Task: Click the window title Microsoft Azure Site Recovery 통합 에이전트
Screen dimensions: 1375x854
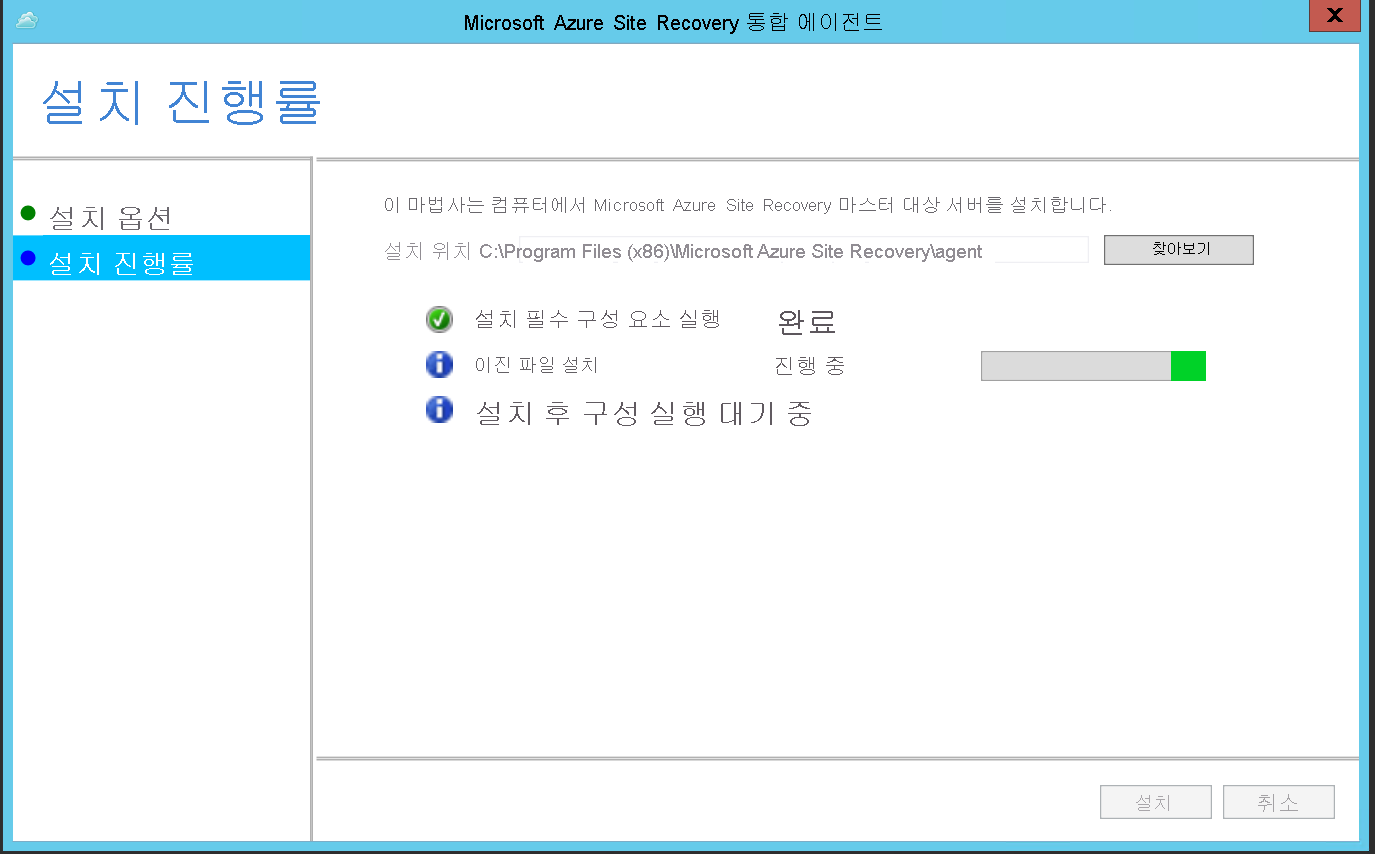Action: point(673,22)
